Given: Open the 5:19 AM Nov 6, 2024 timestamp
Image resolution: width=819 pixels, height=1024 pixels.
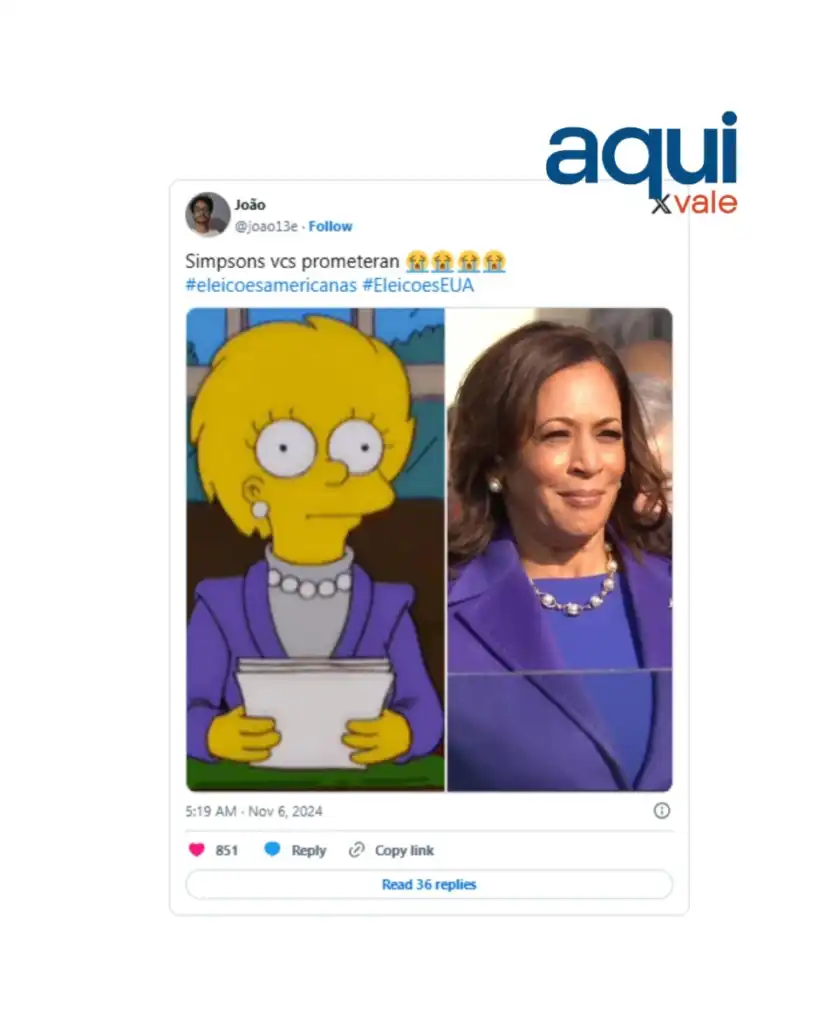Looking at the screenshot, I should (x=254, y=811).
